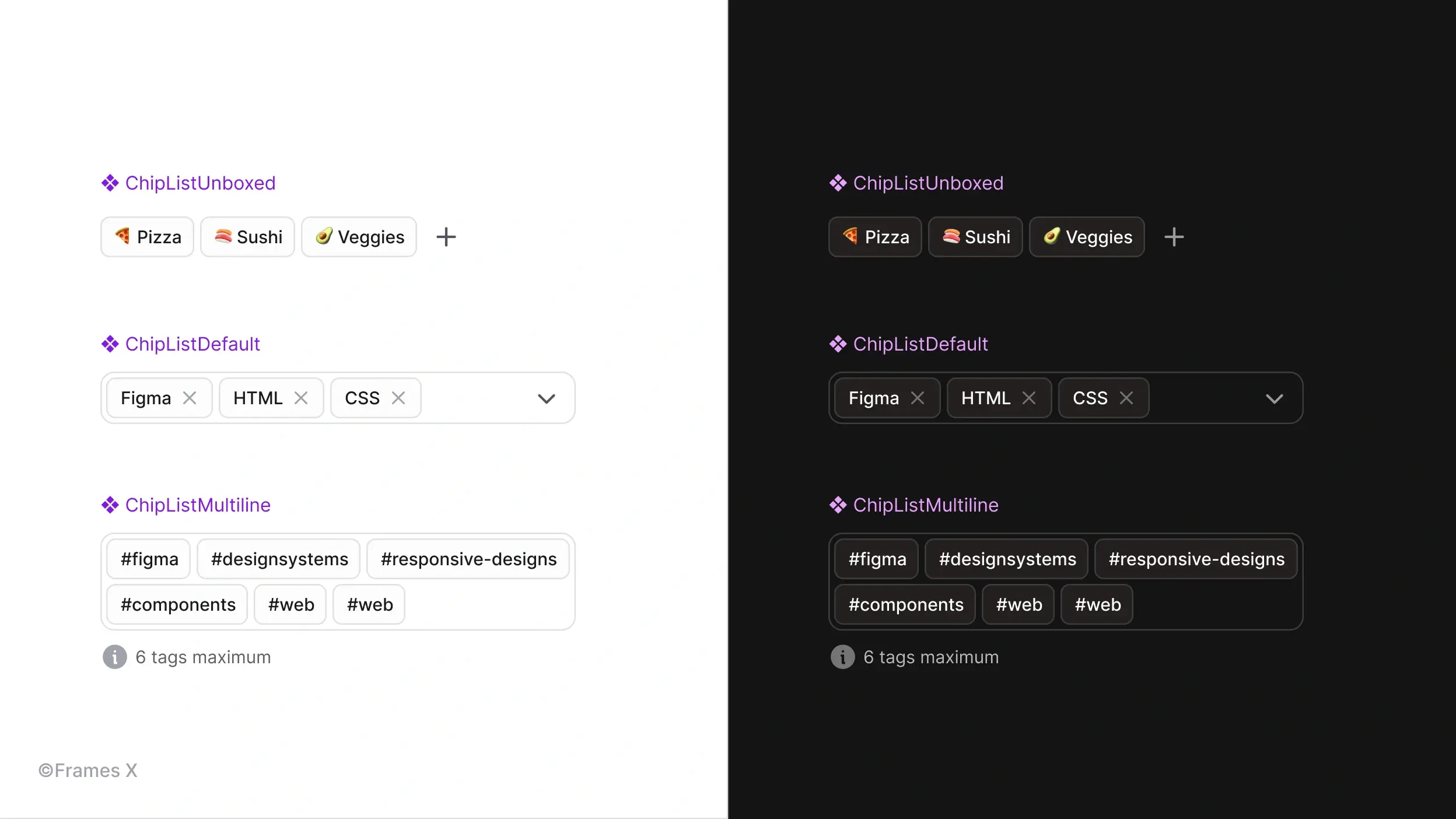Click the light '6 tags maximum' hint text
Viewport: 1456px width, 819px height.
tap(203, 657)
